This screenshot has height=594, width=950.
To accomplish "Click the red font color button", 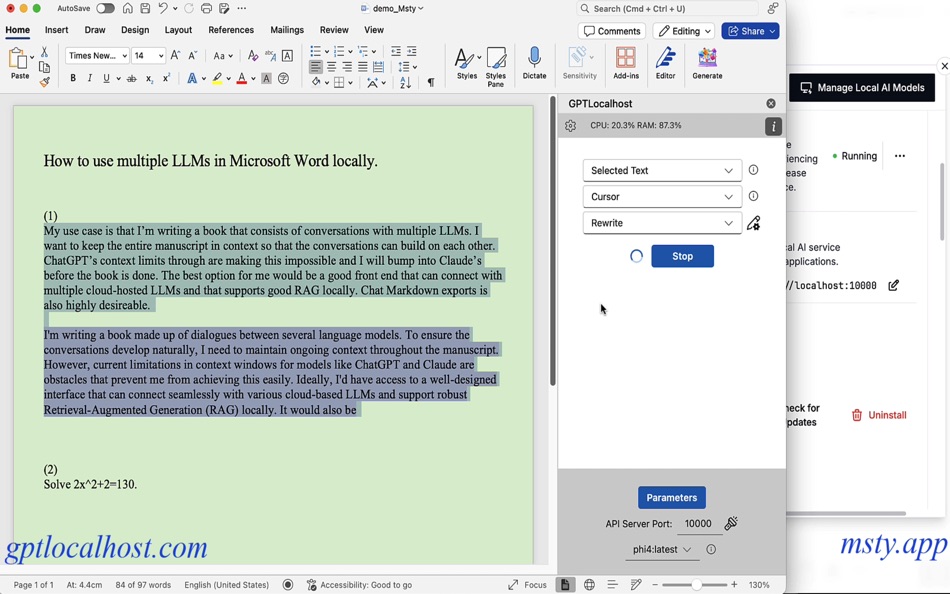I will [x=242, y=78].
